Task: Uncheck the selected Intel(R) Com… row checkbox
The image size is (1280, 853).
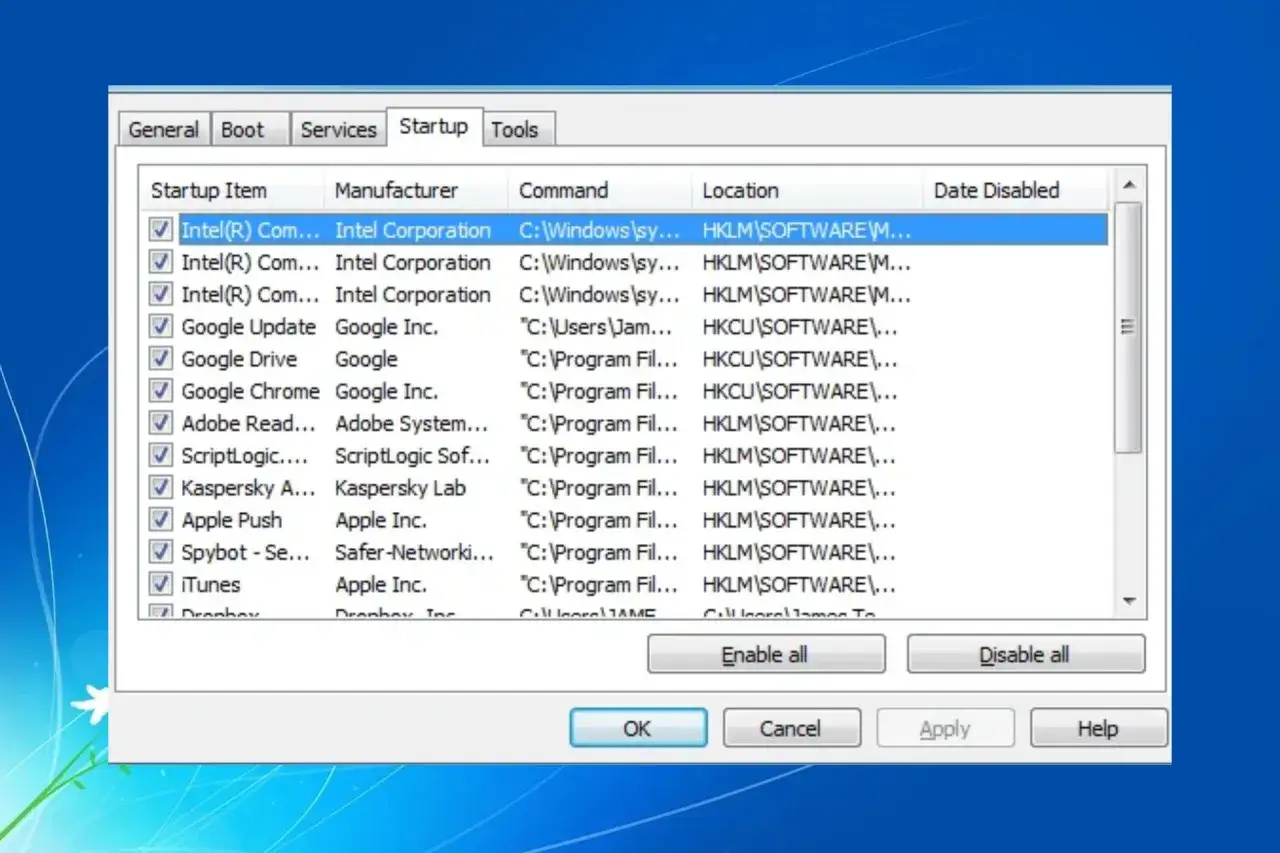Action: (161, 230)
